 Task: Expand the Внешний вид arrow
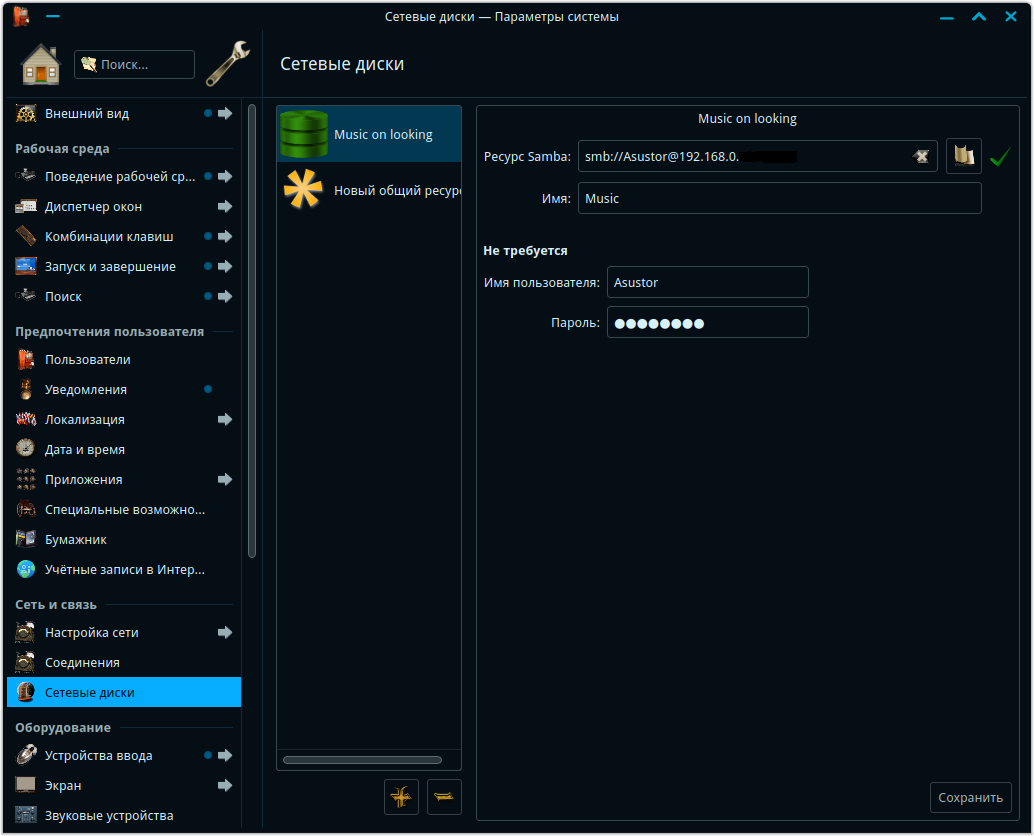click(x=225, y=114)
